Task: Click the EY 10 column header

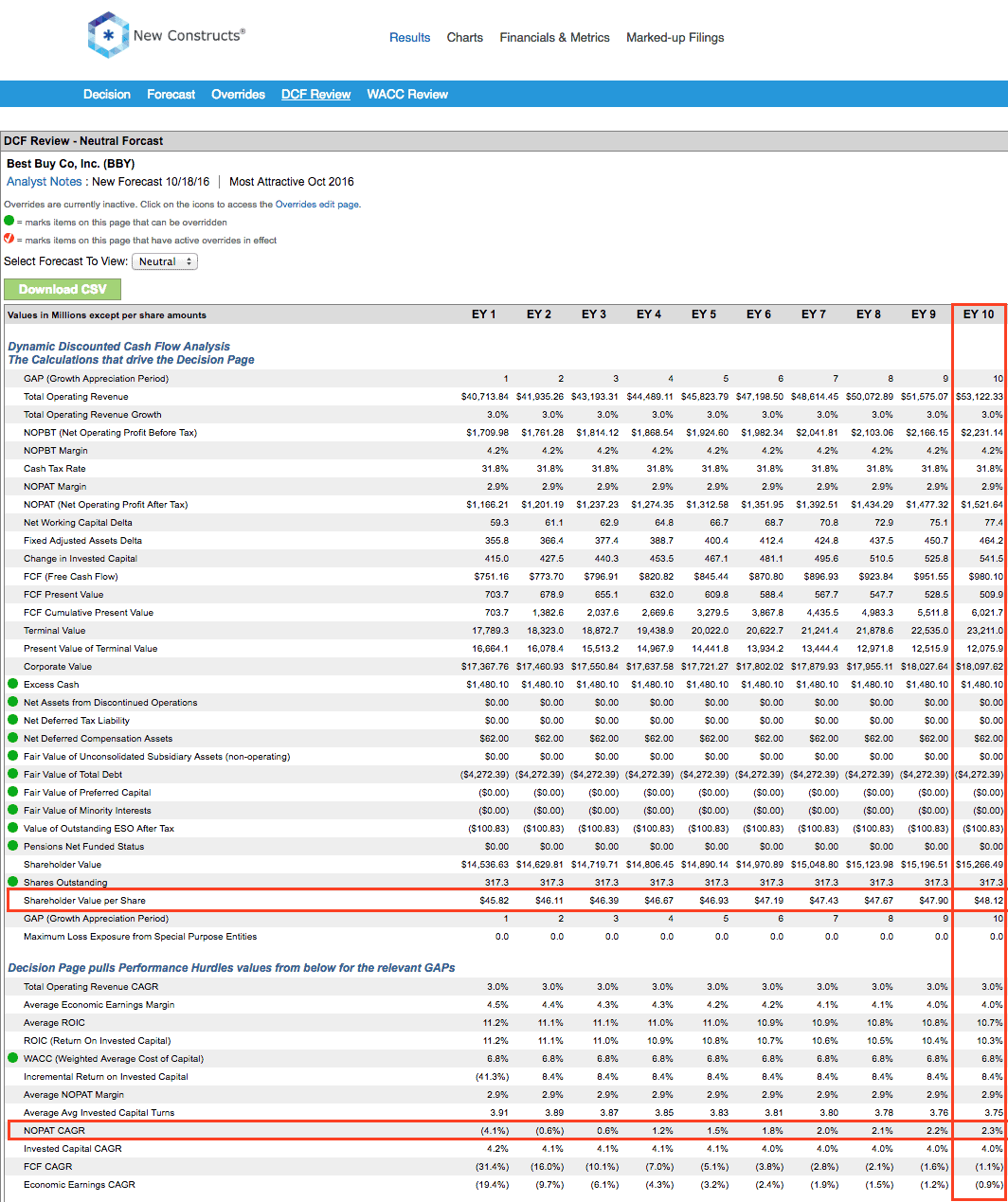Action: point(979,314)
